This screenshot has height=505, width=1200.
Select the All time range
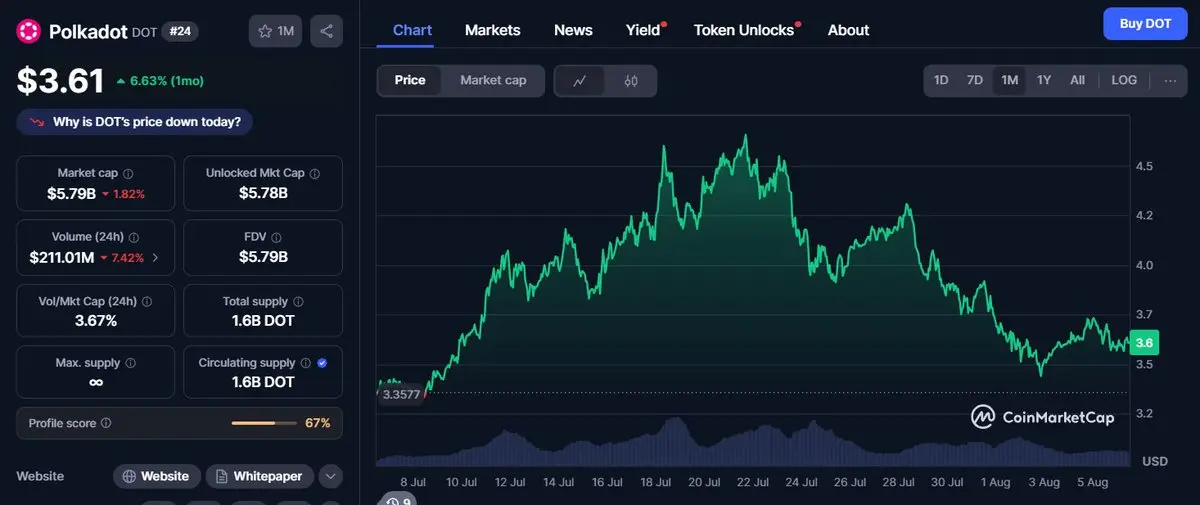[x=1077, y=80]
